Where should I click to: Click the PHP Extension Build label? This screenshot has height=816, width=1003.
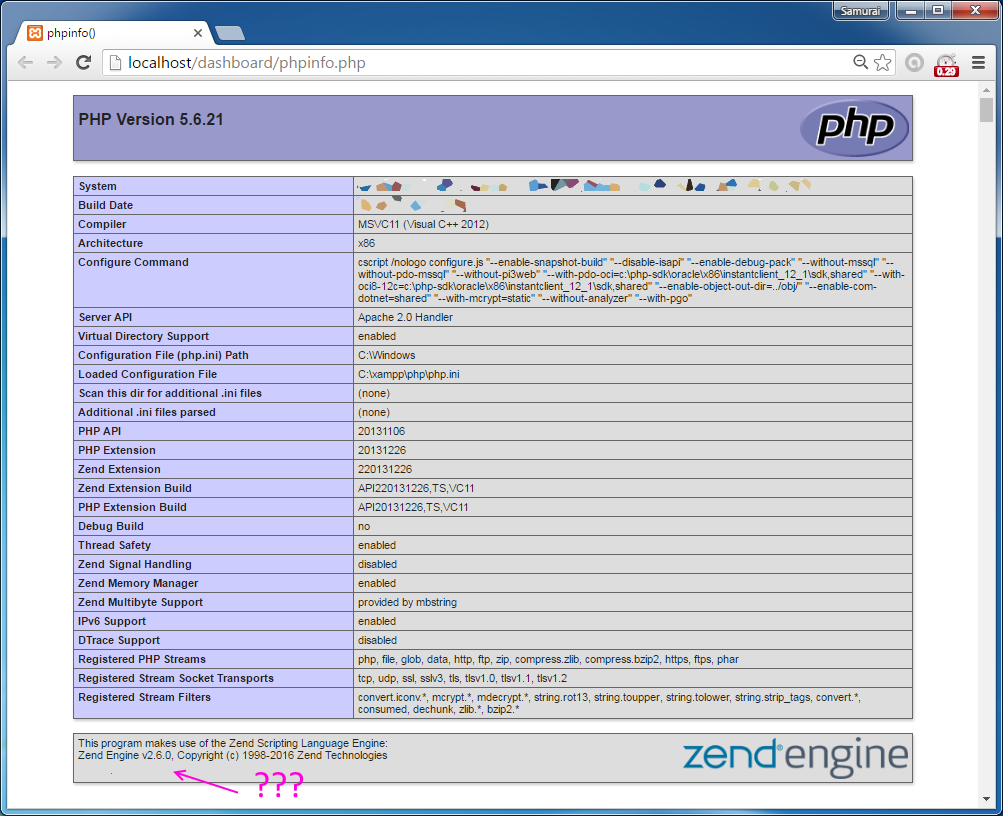pyautogui.click(x=132, y=507)
